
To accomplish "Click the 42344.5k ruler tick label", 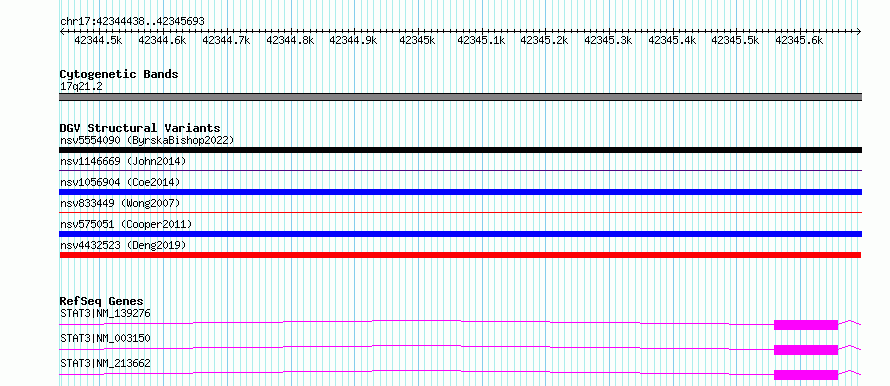I will 98,40.
